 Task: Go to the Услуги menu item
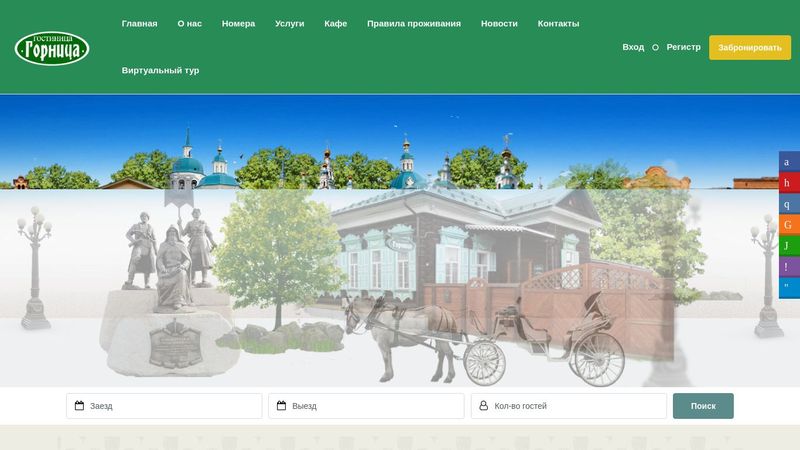tap(290, 23)
